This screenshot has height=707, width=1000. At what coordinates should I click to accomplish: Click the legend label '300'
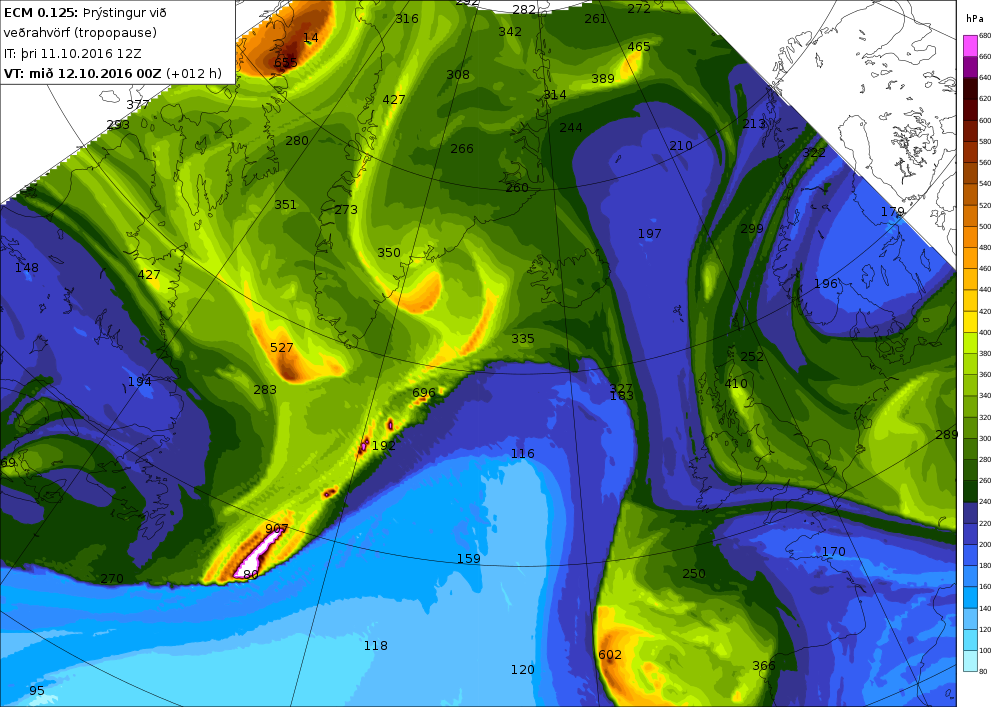[985, 439]
